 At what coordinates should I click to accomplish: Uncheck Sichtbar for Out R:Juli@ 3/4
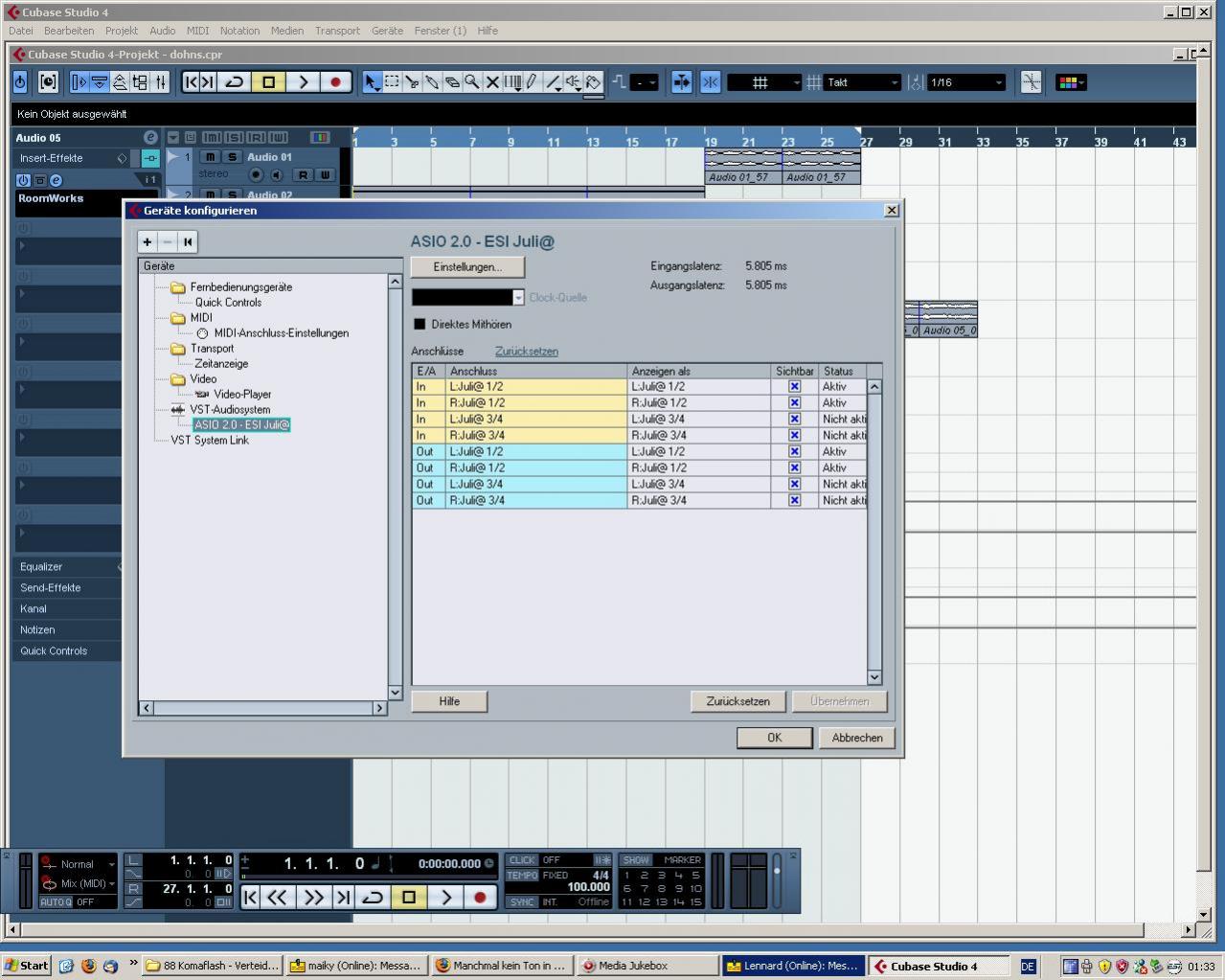click(x=794, y=501)
